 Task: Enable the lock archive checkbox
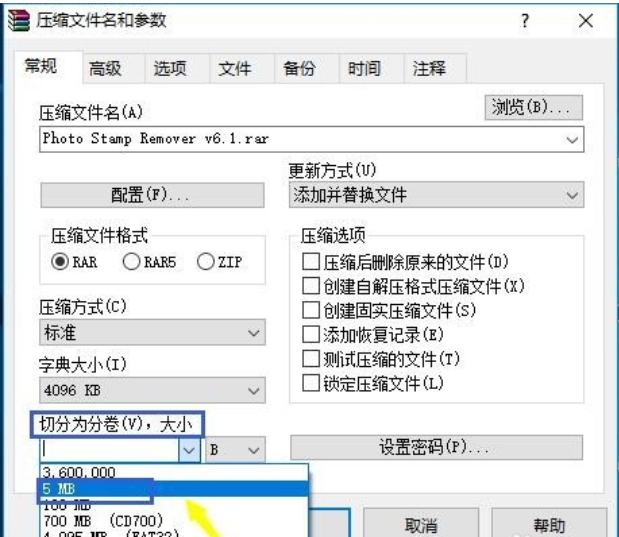click(x=311, y=382)
